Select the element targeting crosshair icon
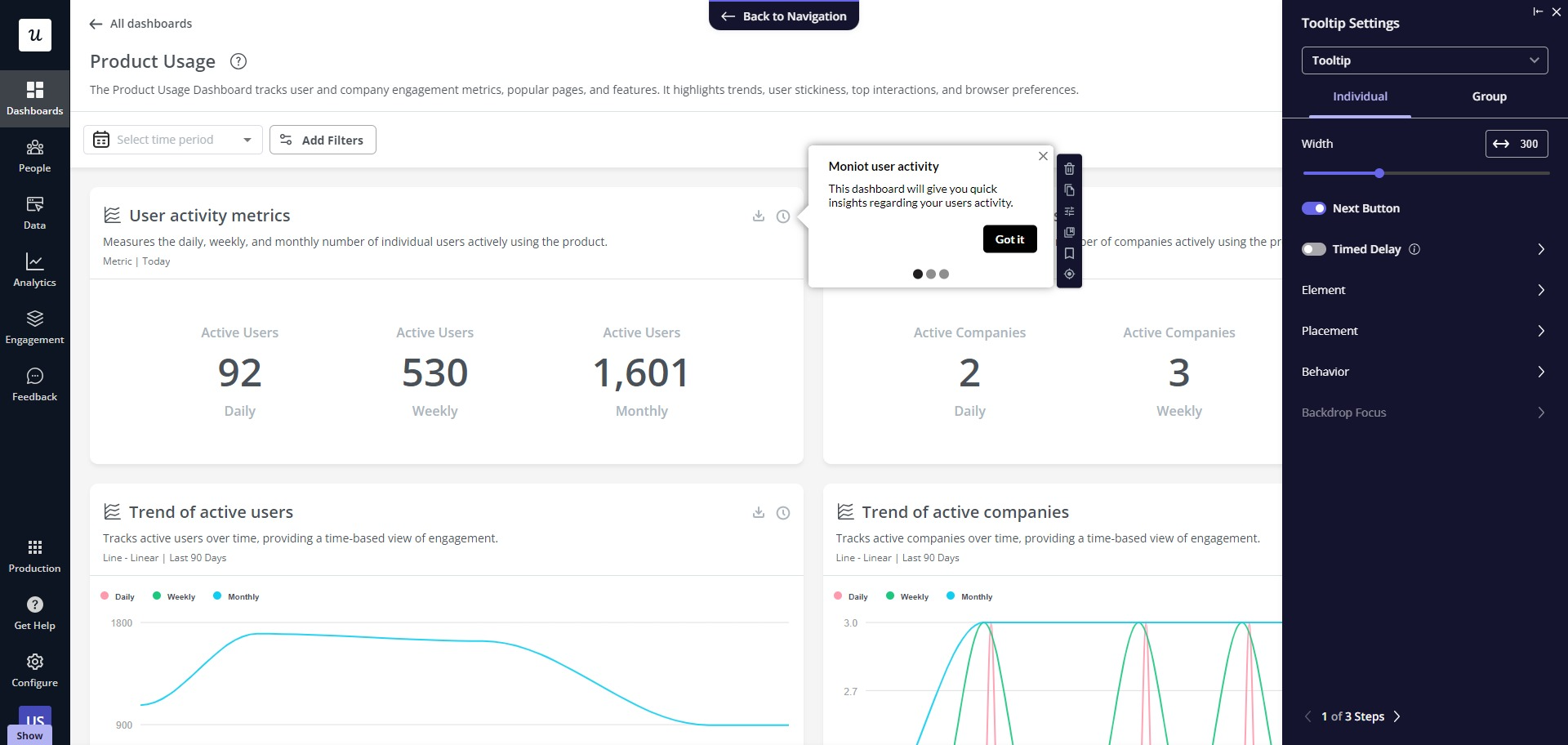This screenshot has width=1568, height=745. (x=1069, y=274)
